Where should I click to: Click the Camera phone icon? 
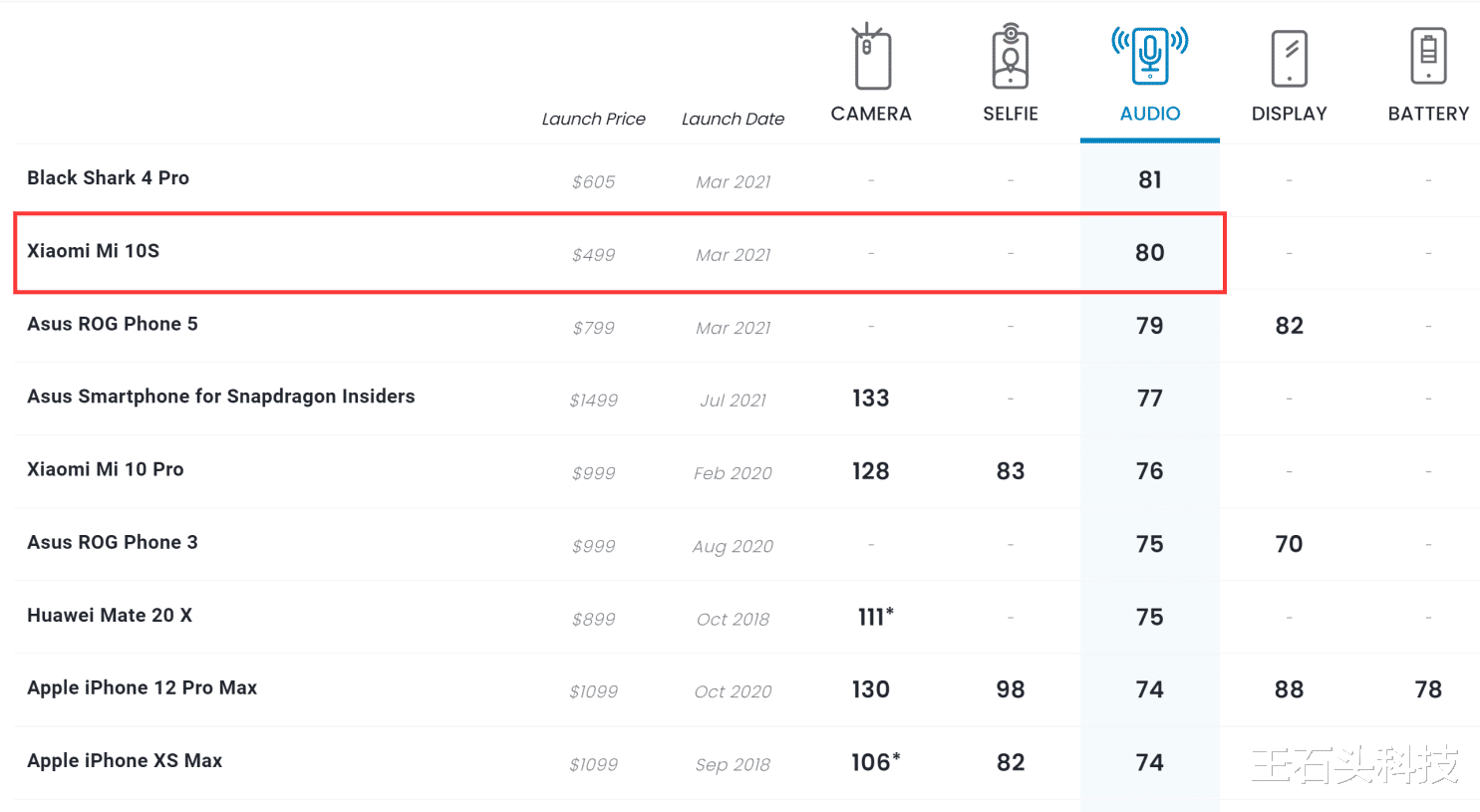click(871, 58)
